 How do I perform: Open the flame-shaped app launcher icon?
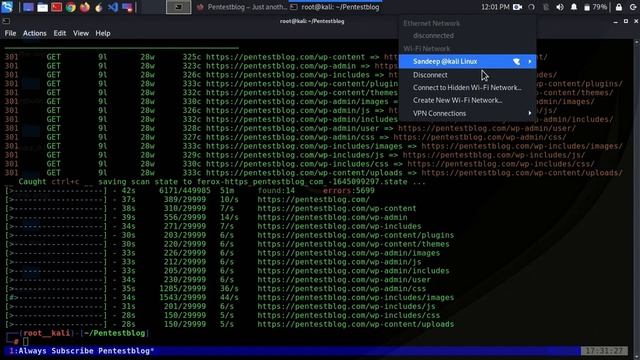coord(99,7)
